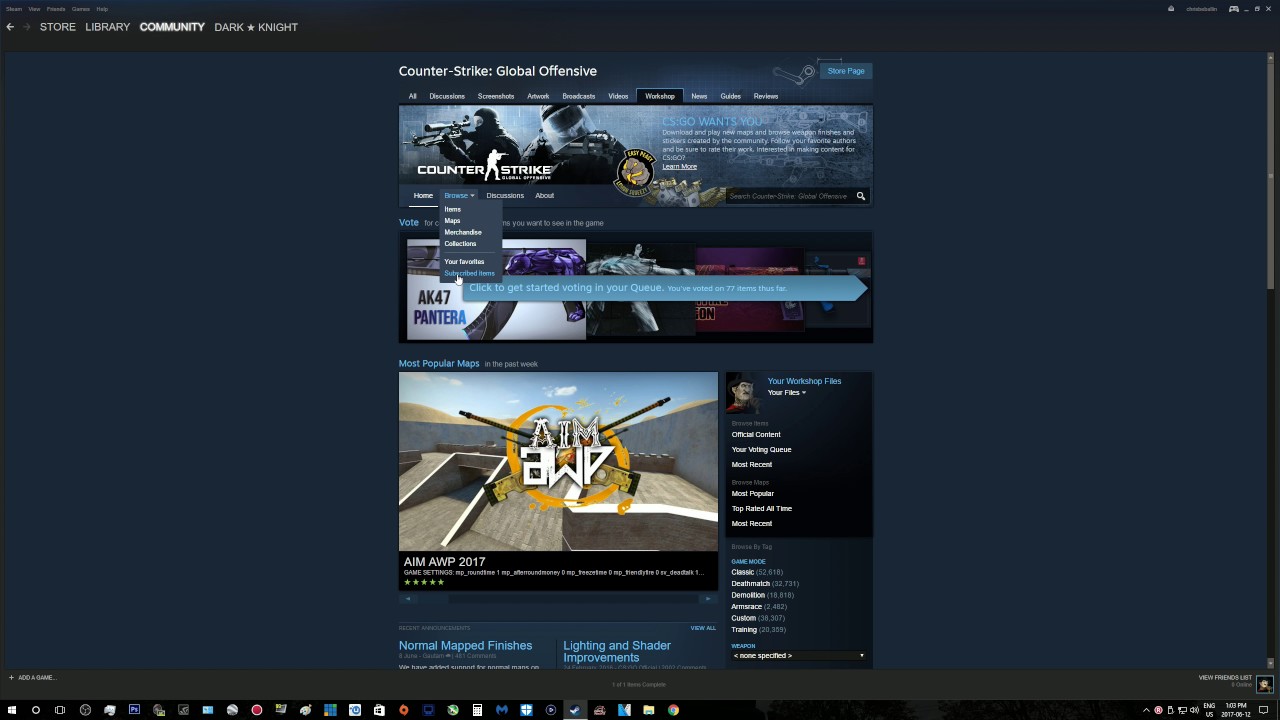Click previous arrow under popular maps carousel
This screenshot has height=720, width=1280.
tap(407, 599)
